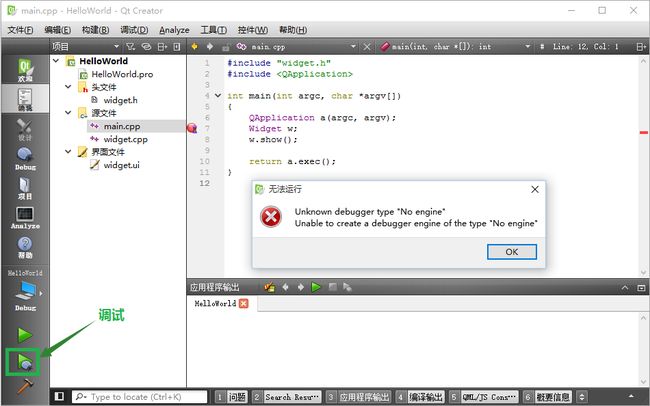Image resolution: width=650 pixels, height=406 pixels.
Task: Close the 无法运行 error dialog
Action: [x=535, y=190]
